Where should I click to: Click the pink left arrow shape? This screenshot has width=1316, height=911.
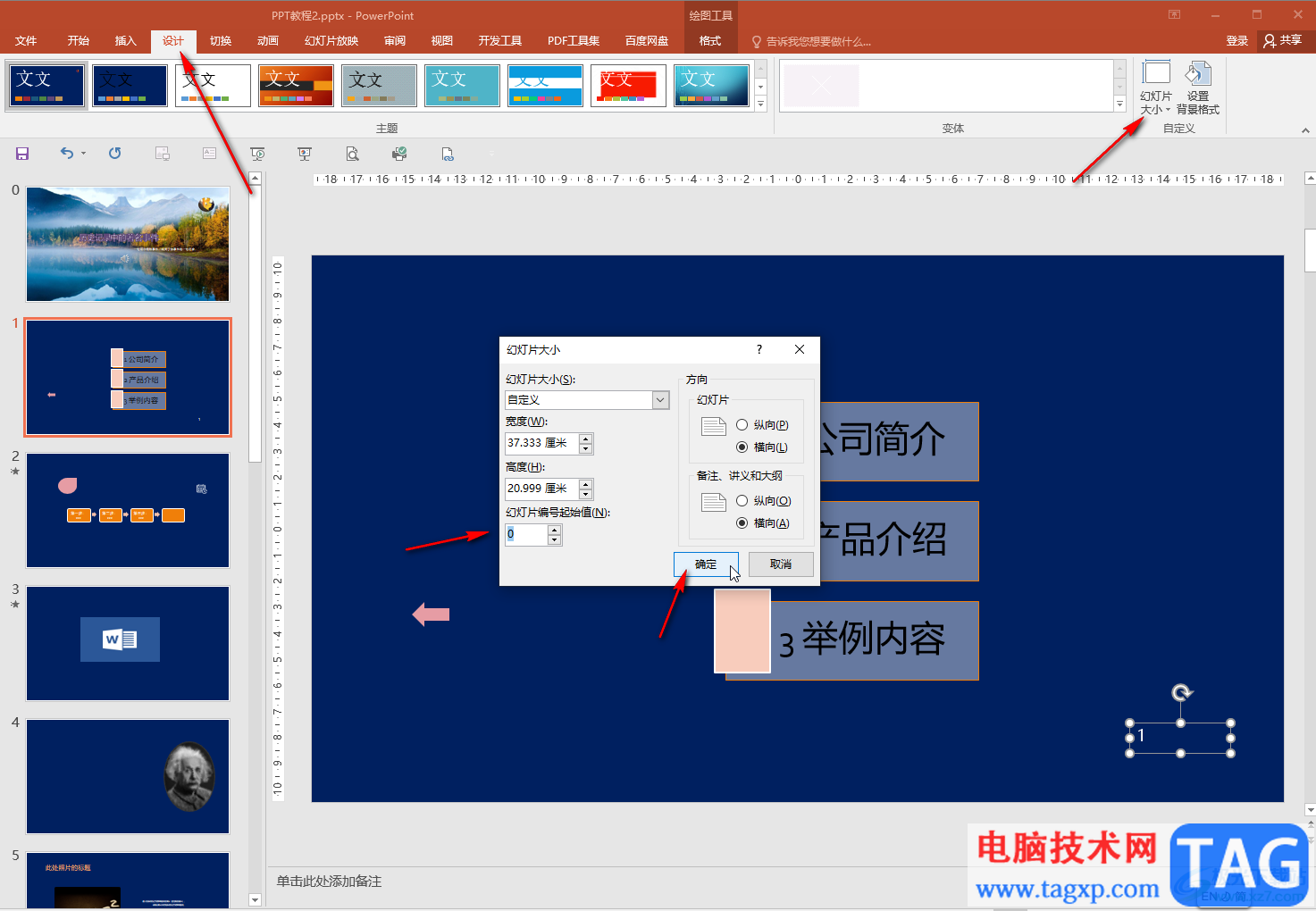(x=431, y=614)
